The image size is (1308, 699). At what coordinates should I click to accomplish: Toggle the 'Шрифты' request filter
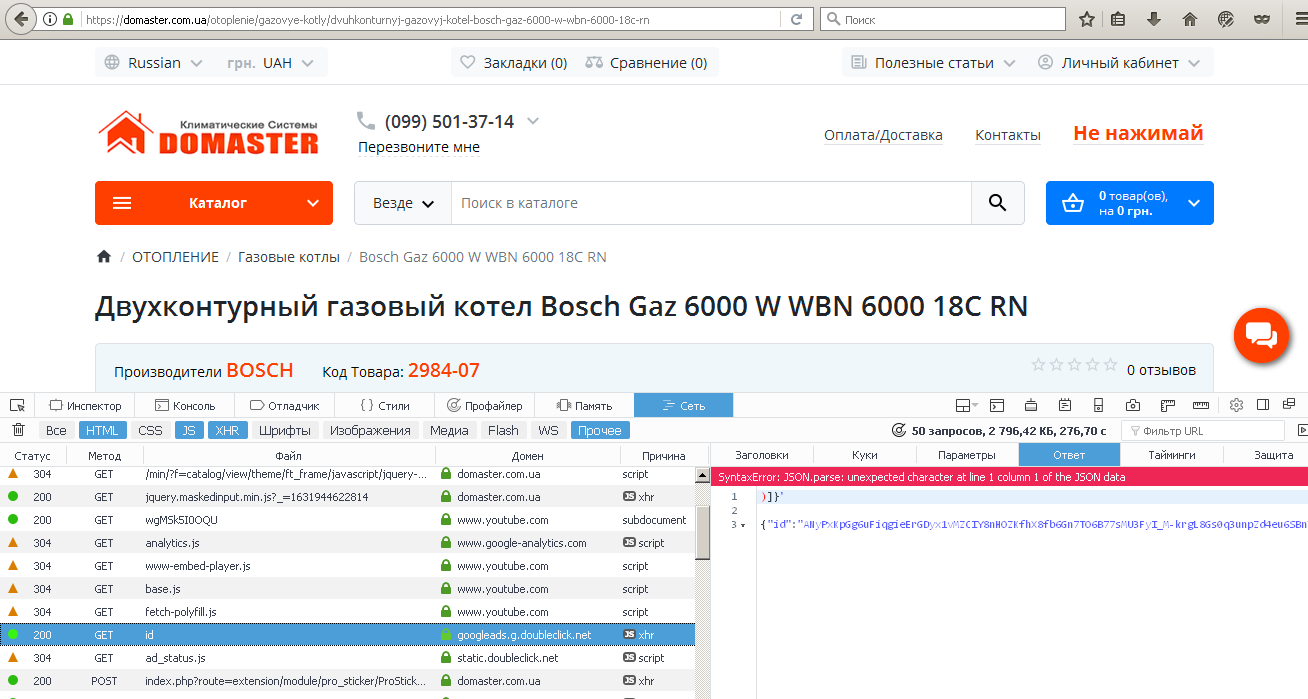tap(285, 430)
